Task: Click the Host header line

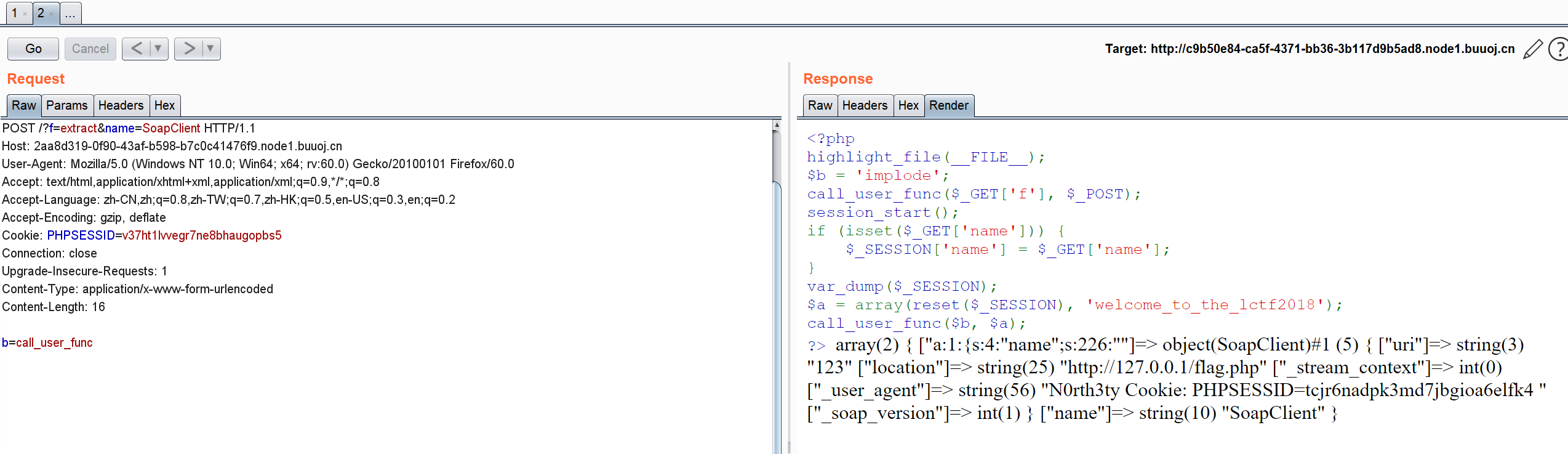Action: click(172, 146)
